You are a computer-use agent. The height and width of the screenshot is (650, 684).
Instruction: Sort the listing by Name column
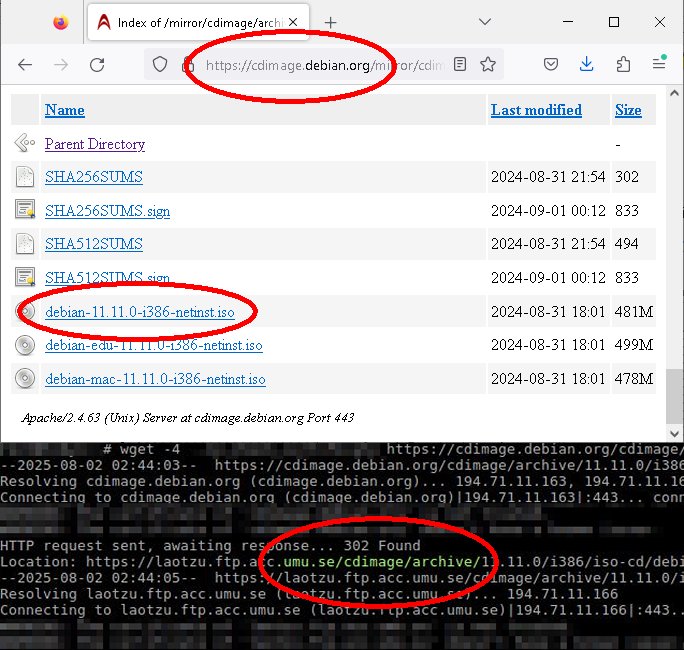point(64,110)
